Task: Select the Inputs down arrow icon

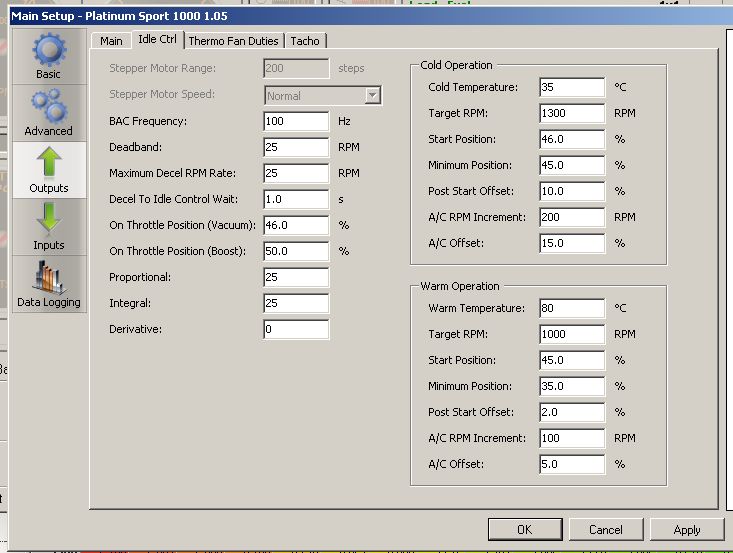Action: tap(49, 227)
